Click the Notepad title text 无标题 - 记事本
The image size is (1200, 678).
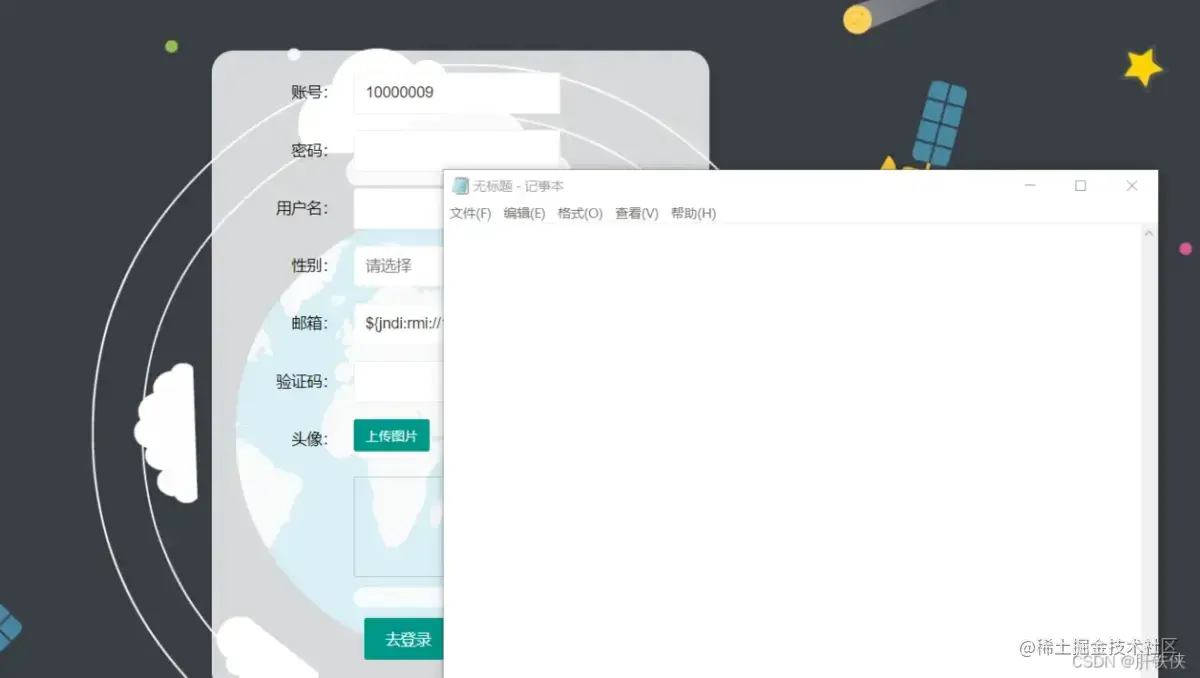pyautogui.click(x=518, y=186)
